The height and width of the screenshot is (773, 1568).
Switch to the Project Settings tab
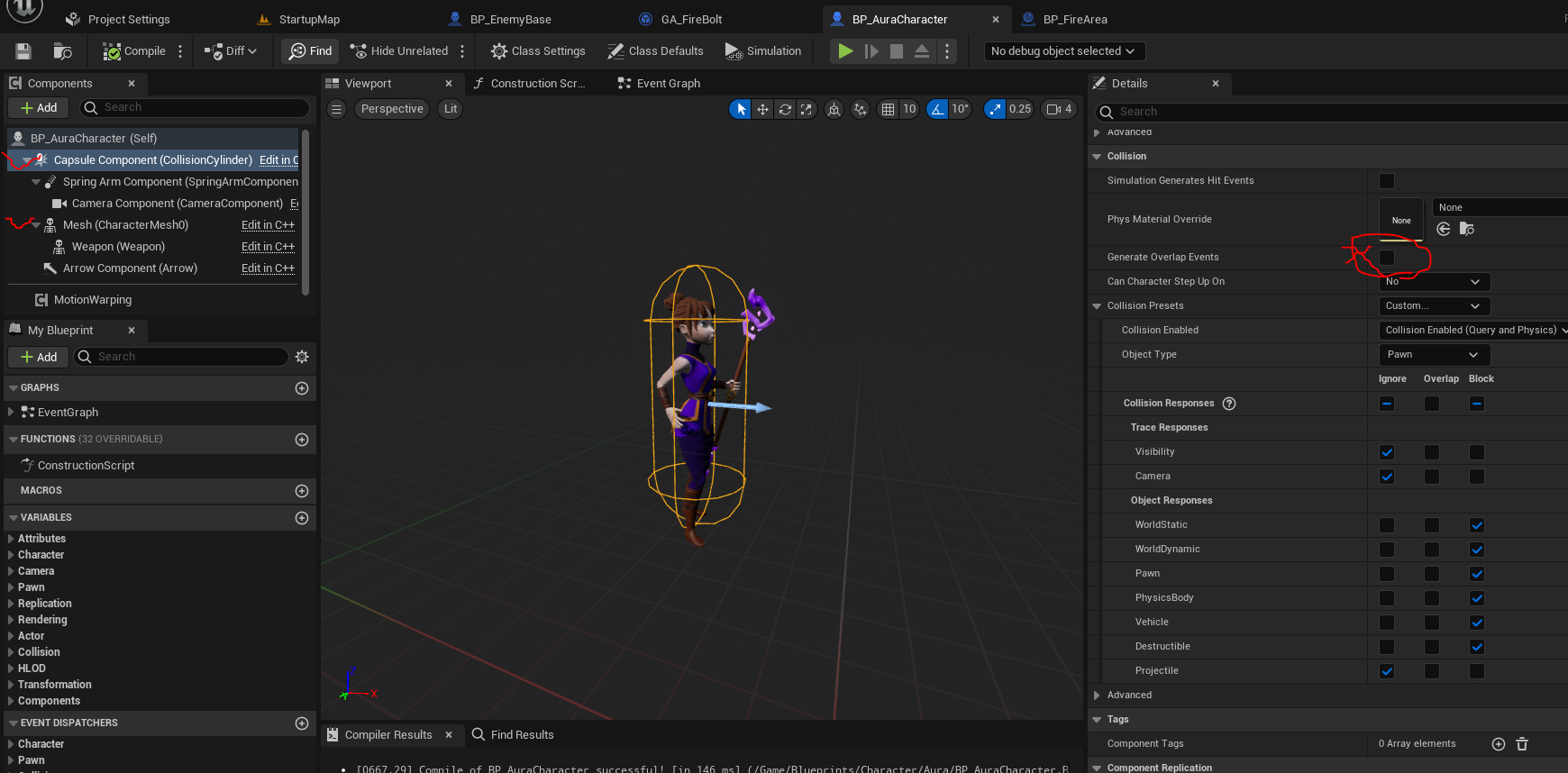129,19
